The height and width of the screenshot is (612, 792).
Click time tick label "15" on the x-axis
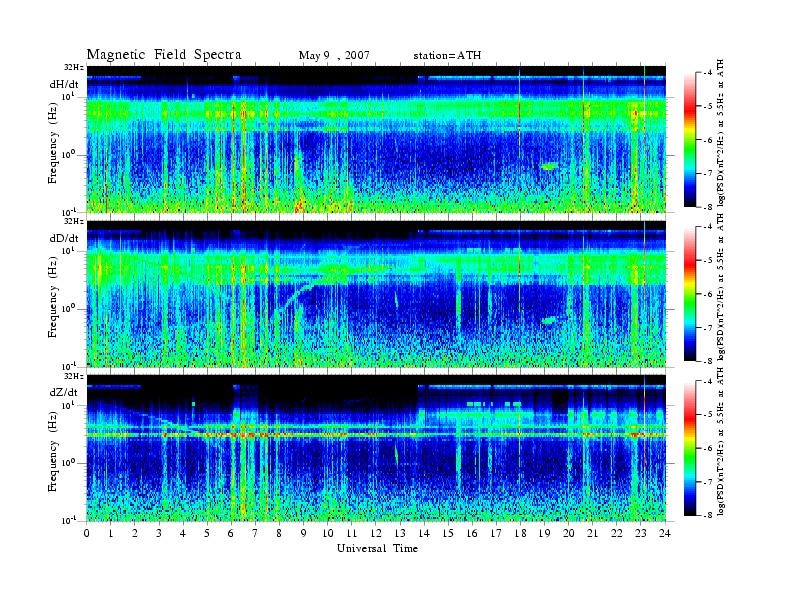point(448,533)
